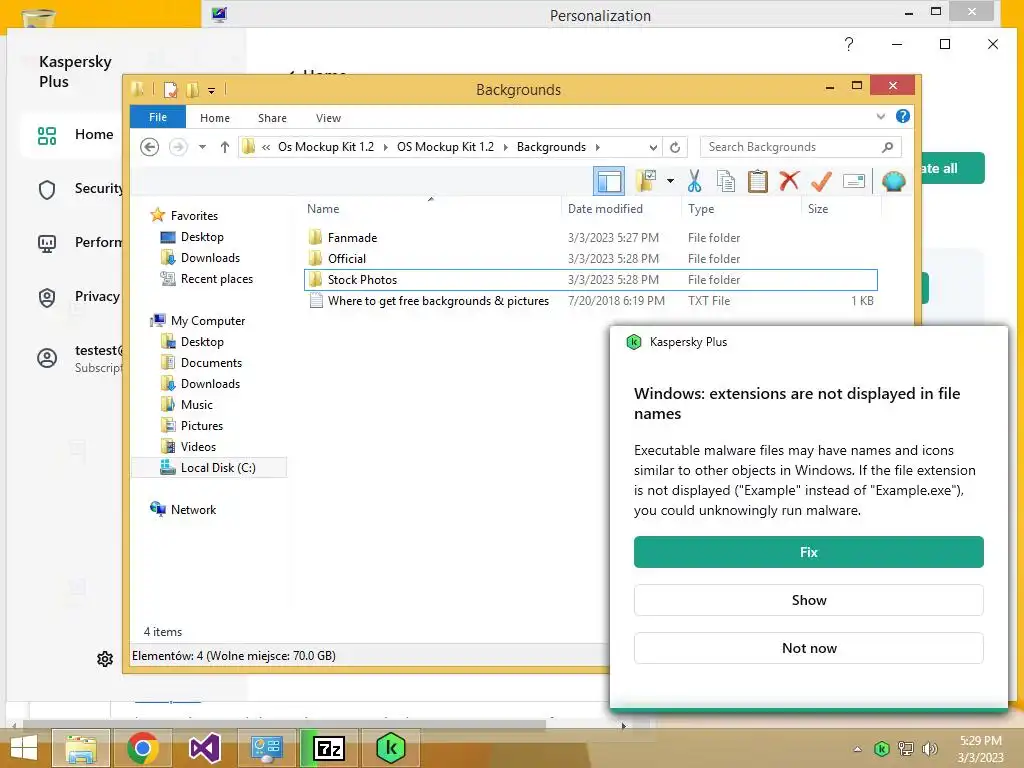Viewport: 1024px width, 768px height.
Task: Open Desktop under Favorites
Action: click(x=202, y=237)
